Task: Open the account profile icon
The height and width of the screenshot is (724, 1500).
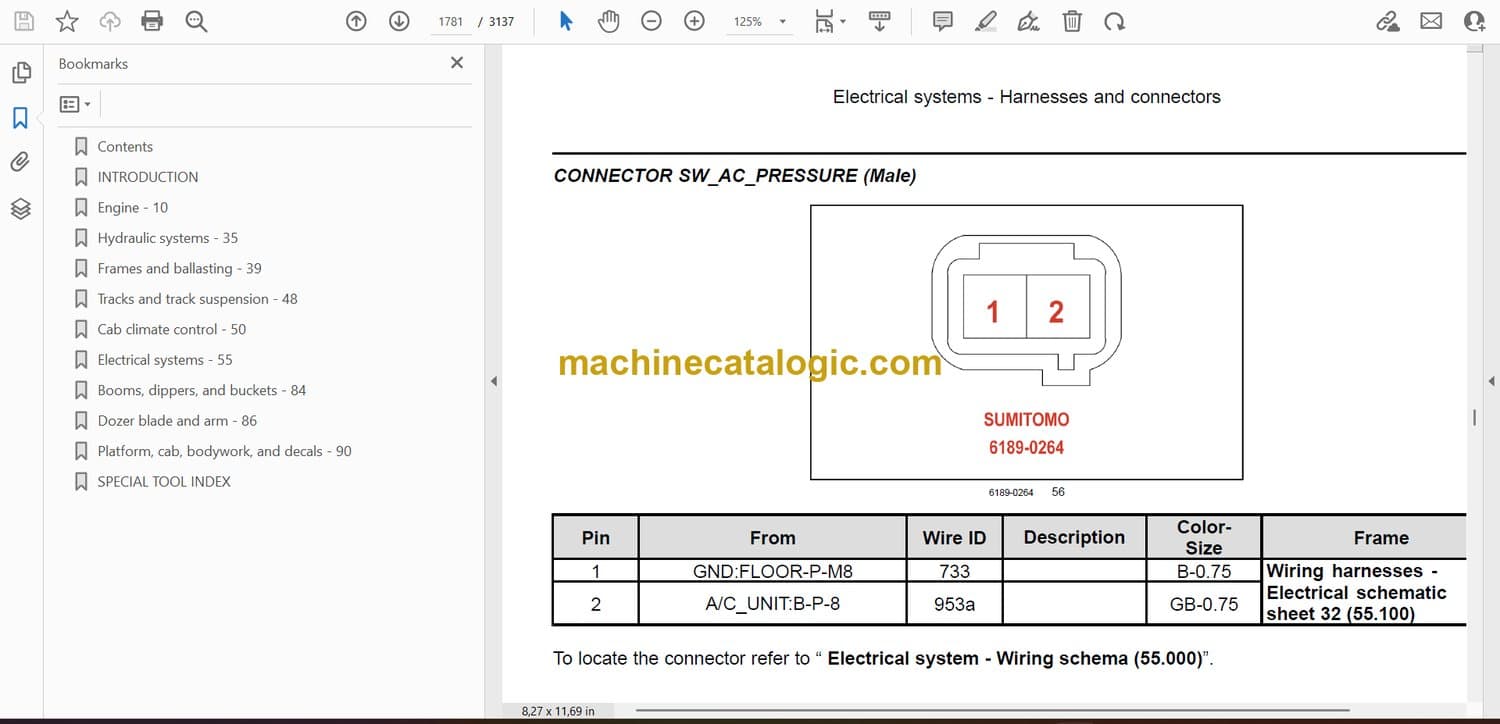Action: point(1474,21)
